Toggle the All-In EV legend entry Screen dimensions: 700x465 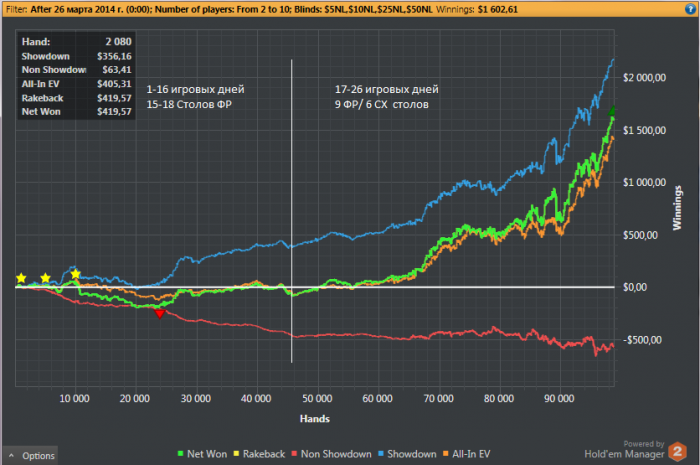point(467,454)
